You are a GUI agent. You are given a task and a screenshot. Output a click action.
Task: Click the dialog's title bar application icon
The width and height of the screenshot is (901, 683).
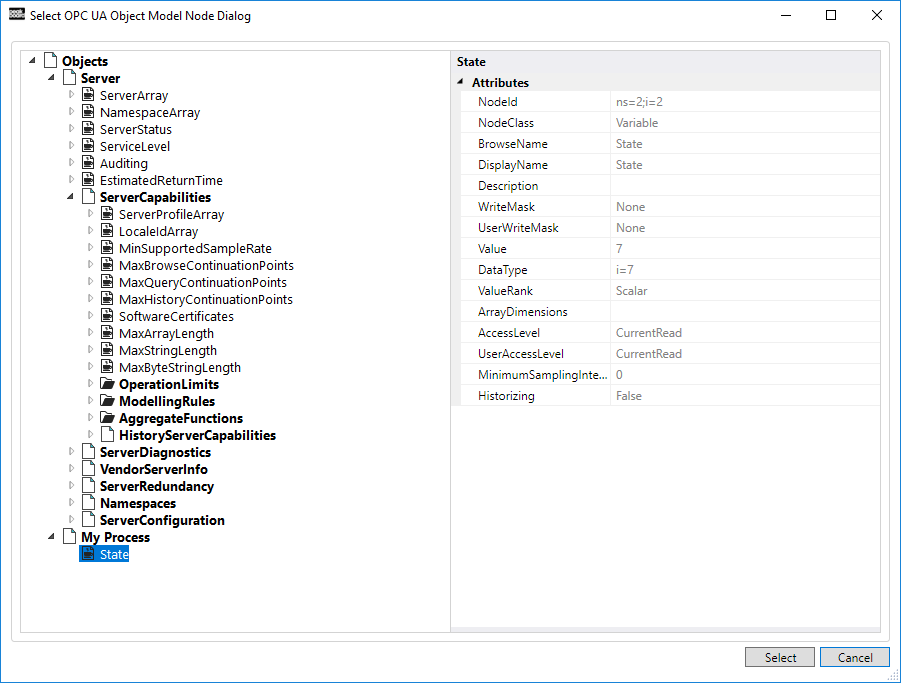[x=16, y=16]
